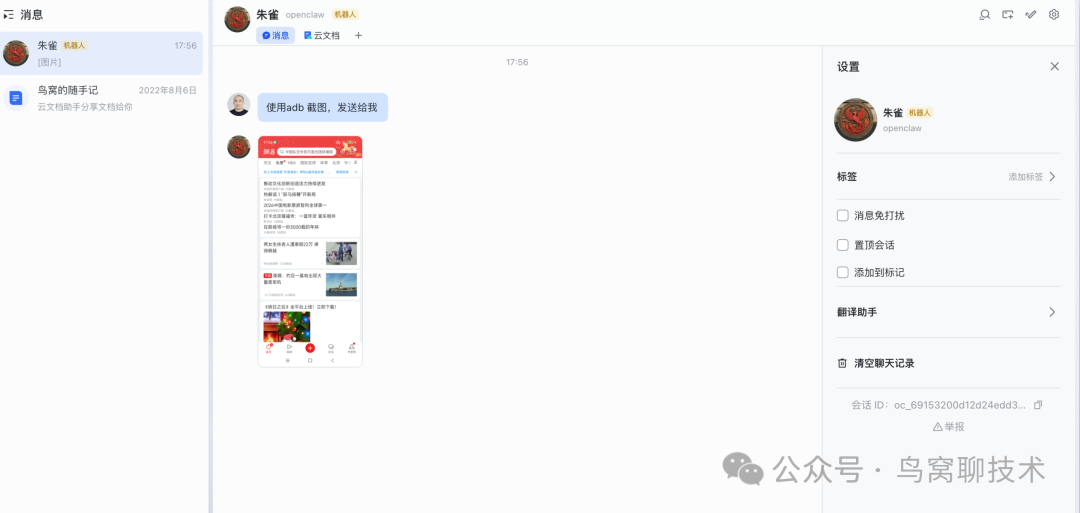Expand 添加标签 chevron
Image resolution: width=1080 pixels, height=513 pixels.
coord(1052,176)
